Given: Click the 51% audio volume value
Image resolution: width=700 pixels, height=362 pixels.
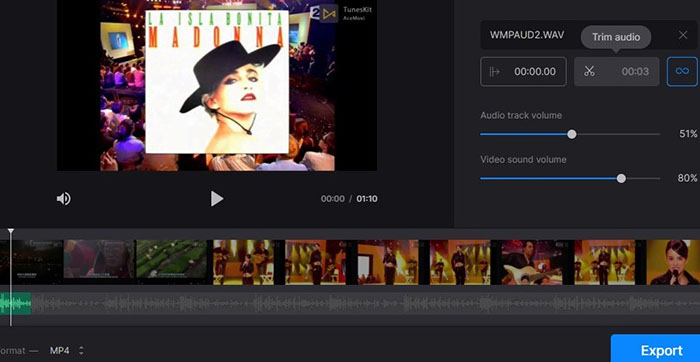Looking at the screenshot, I should 688,134.
